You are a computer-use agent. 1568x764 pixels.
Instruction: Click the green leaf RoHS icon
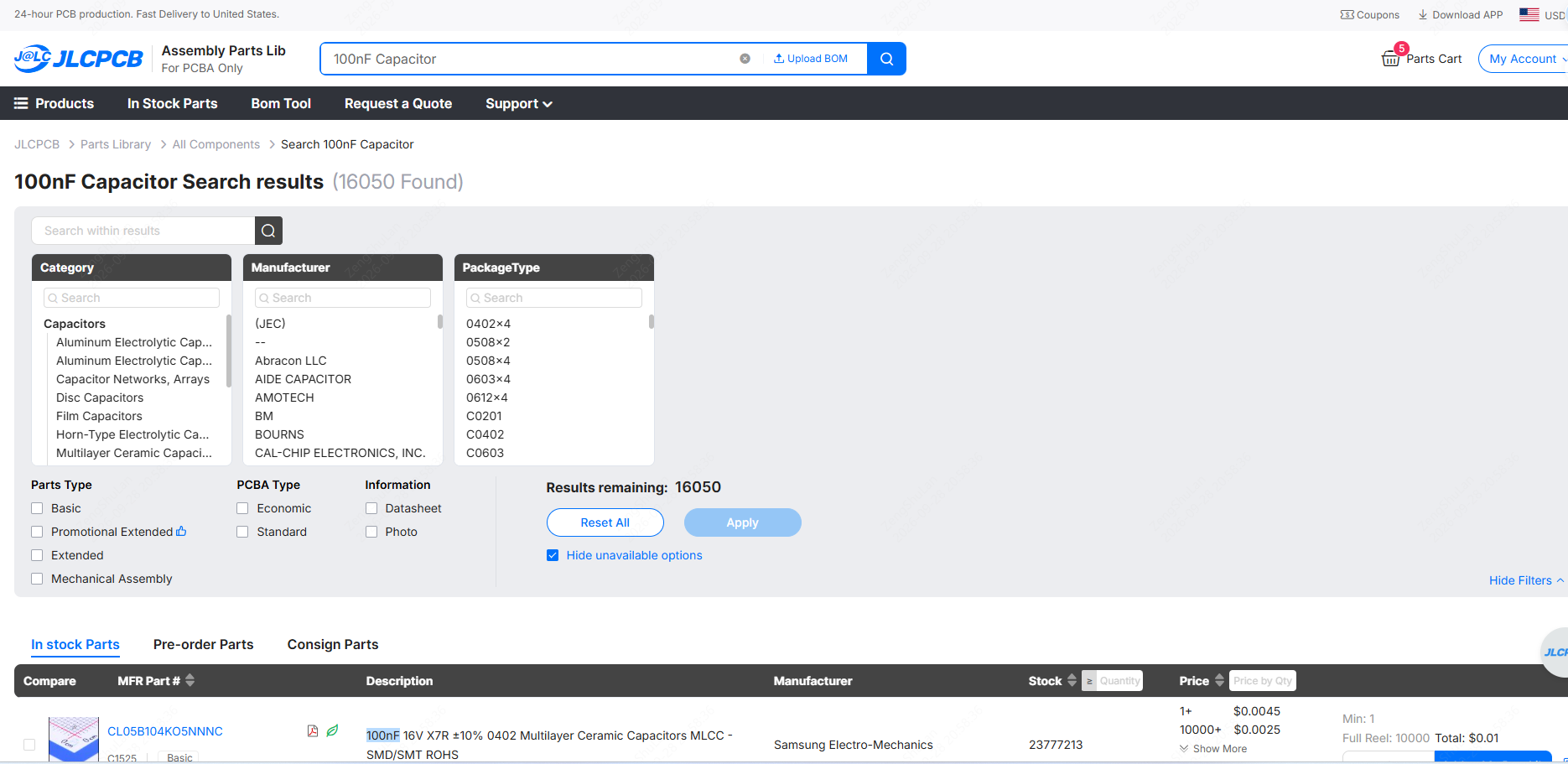[333, 730]
